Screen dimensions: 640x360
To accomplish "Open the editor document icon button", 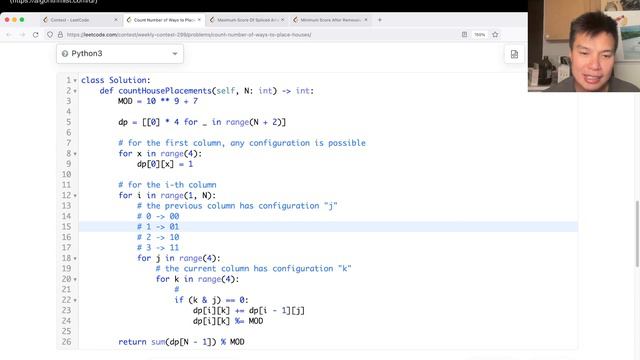I will coord(514,54).
